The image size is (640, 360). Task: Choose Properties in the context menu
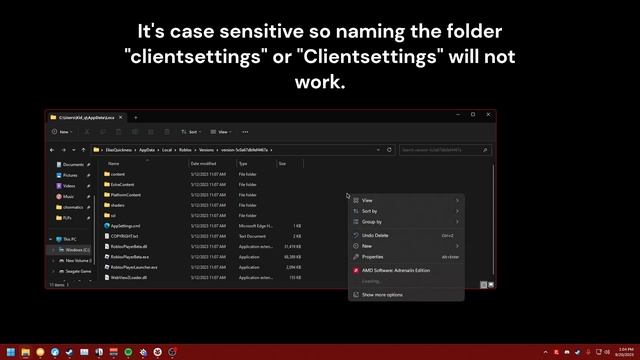coord(406,257)
